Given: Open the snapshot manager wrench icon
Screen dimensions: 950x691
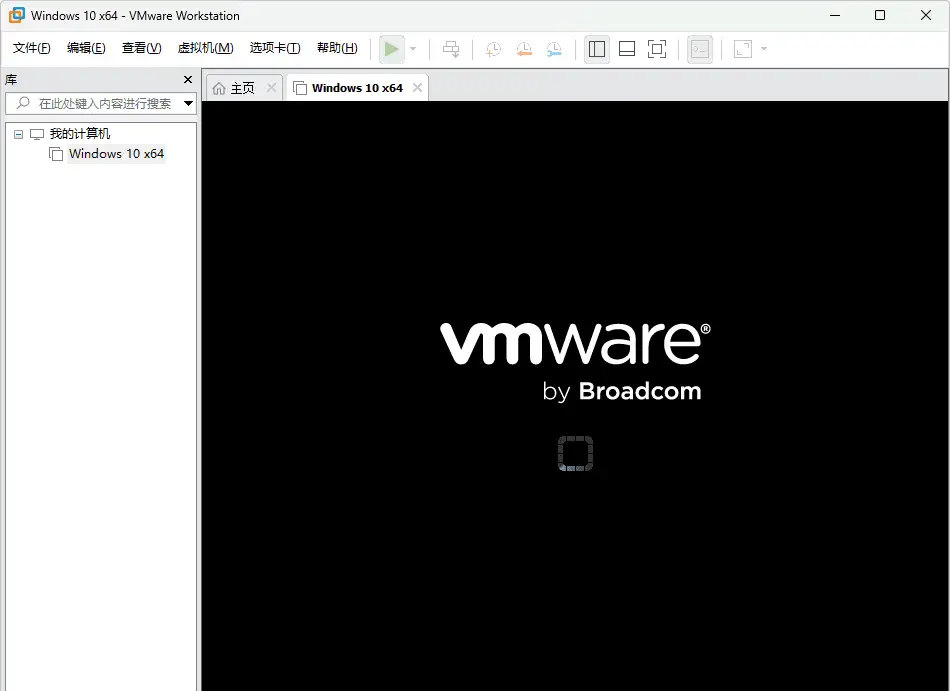Looking at the screenshot, I should click(x=554, y=49).
